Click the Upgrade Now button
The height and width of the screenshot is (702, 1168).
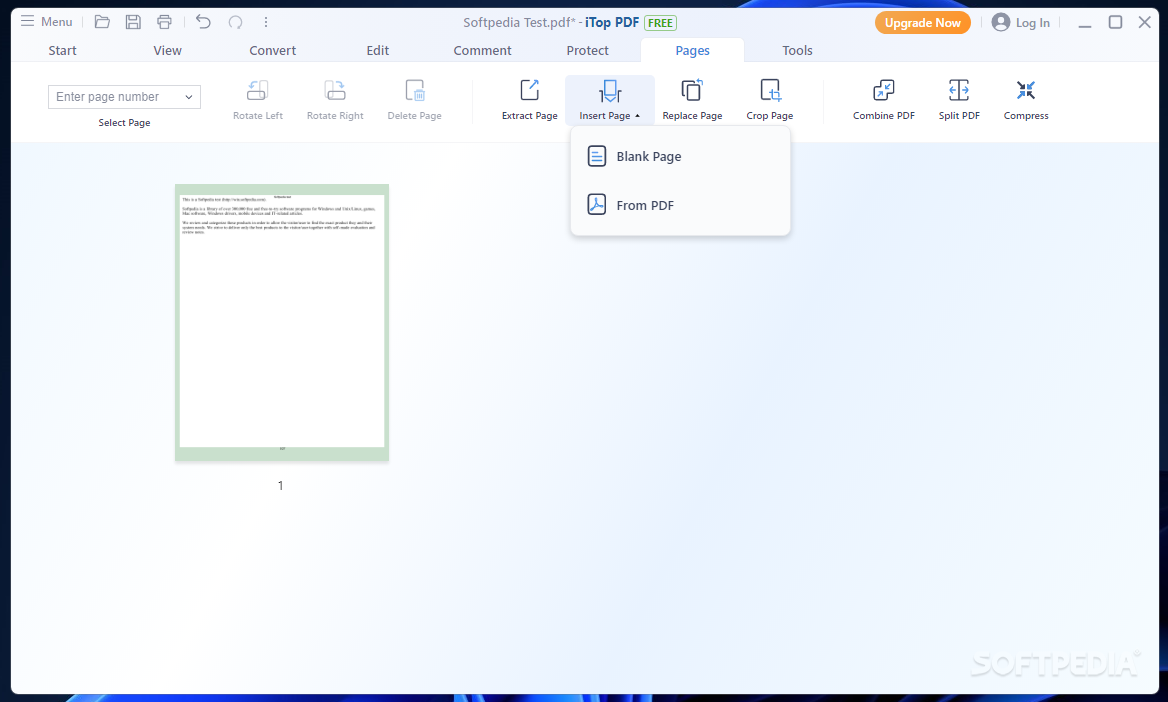click(x=922, y=22)
